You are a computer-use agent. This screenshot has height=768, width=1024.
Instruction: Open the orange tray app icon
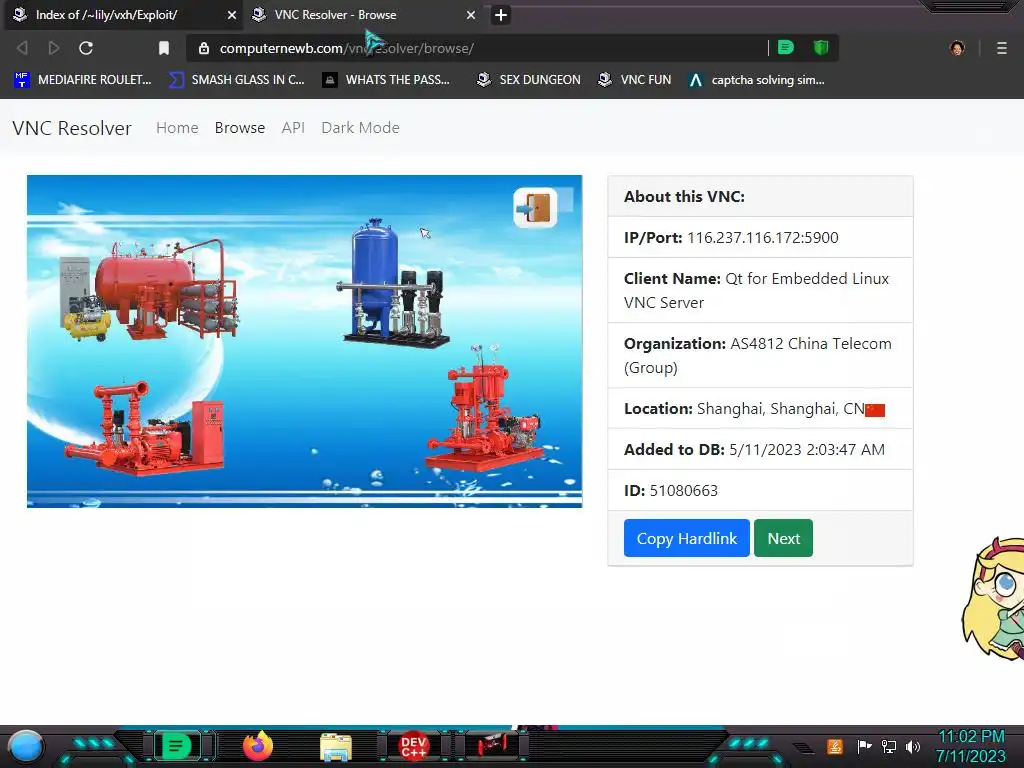pos(835,746)
